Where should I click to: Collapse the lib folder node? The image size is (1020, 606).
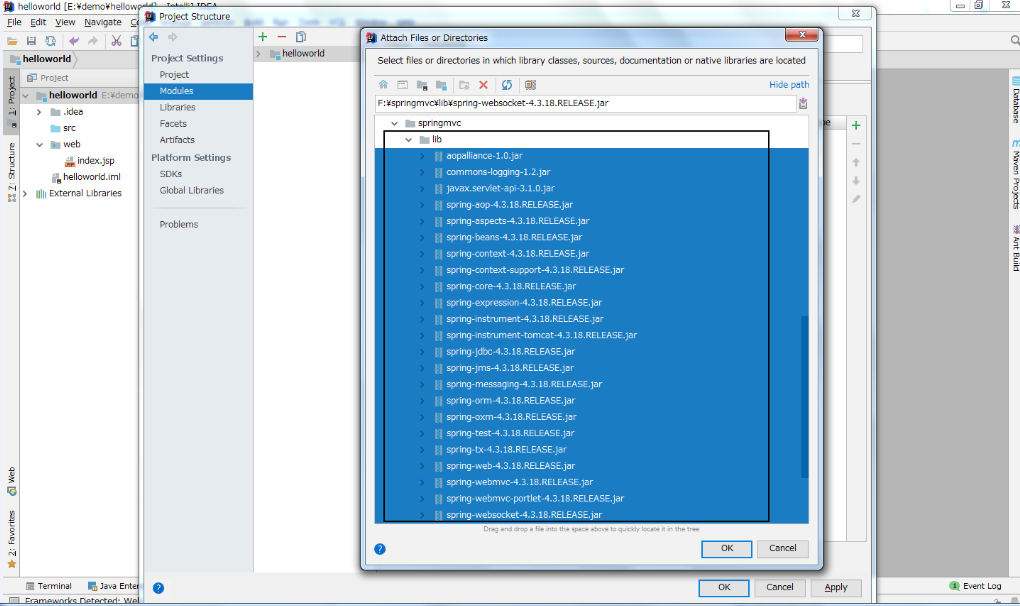(409, 140)
